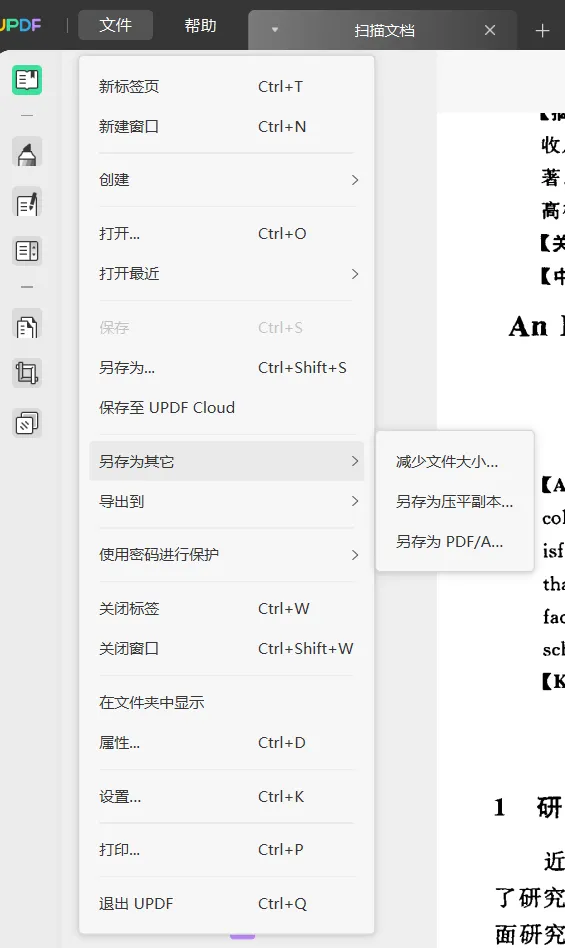This screenshot has height=948, width=565.
Task: Add a new tab with plus icon
Action: [542, 30]
